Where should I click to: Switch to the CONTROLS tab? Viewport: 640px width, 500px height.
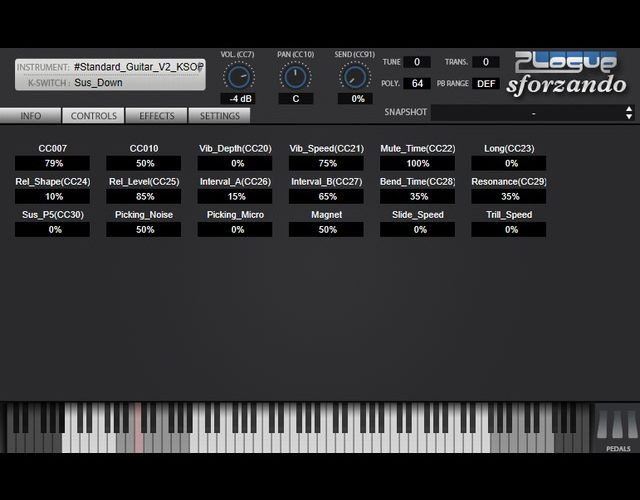click(x=93, y=116)
